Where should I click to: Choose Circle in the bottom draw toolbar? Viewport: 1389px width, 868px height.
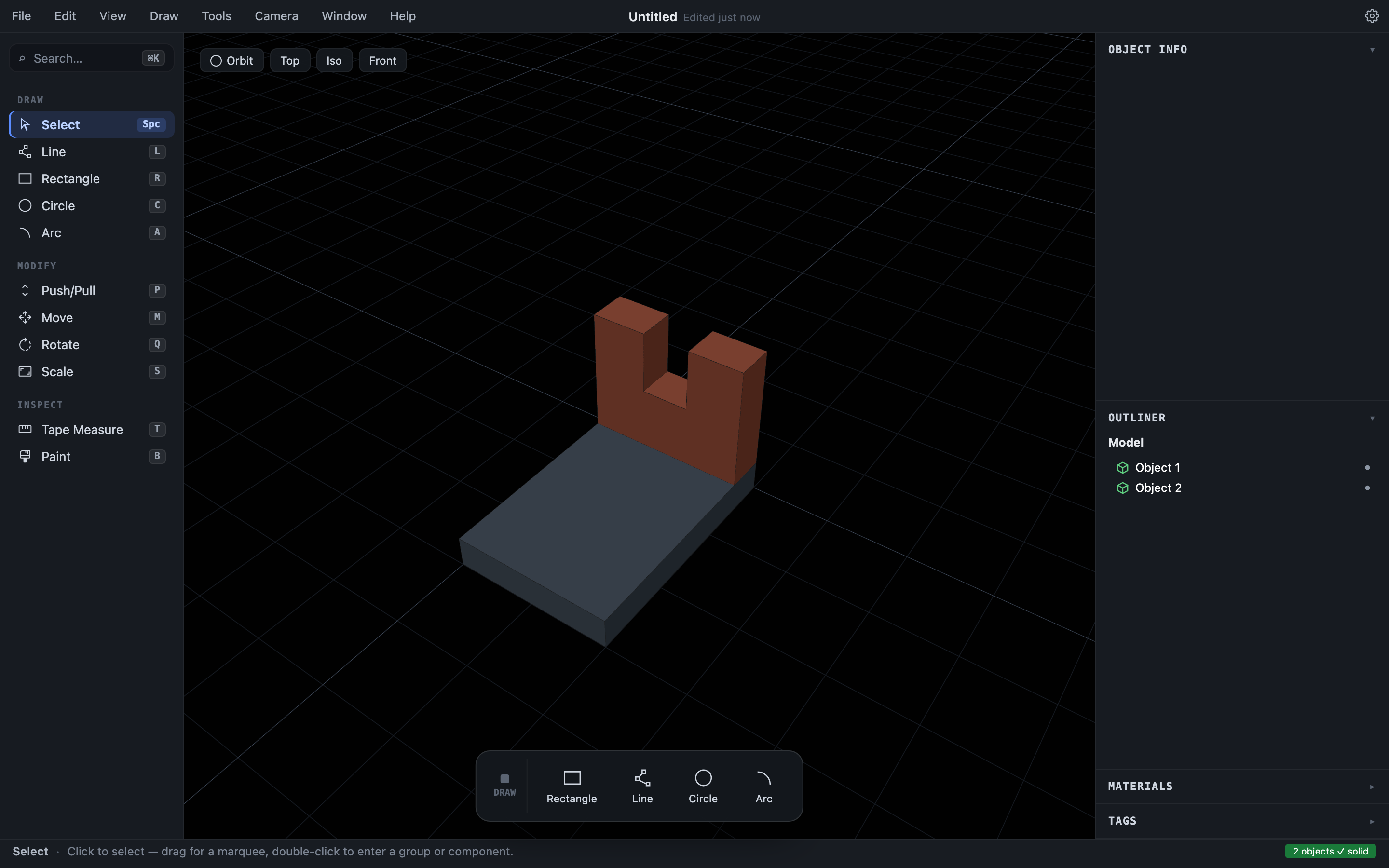[x=703, y=787]
